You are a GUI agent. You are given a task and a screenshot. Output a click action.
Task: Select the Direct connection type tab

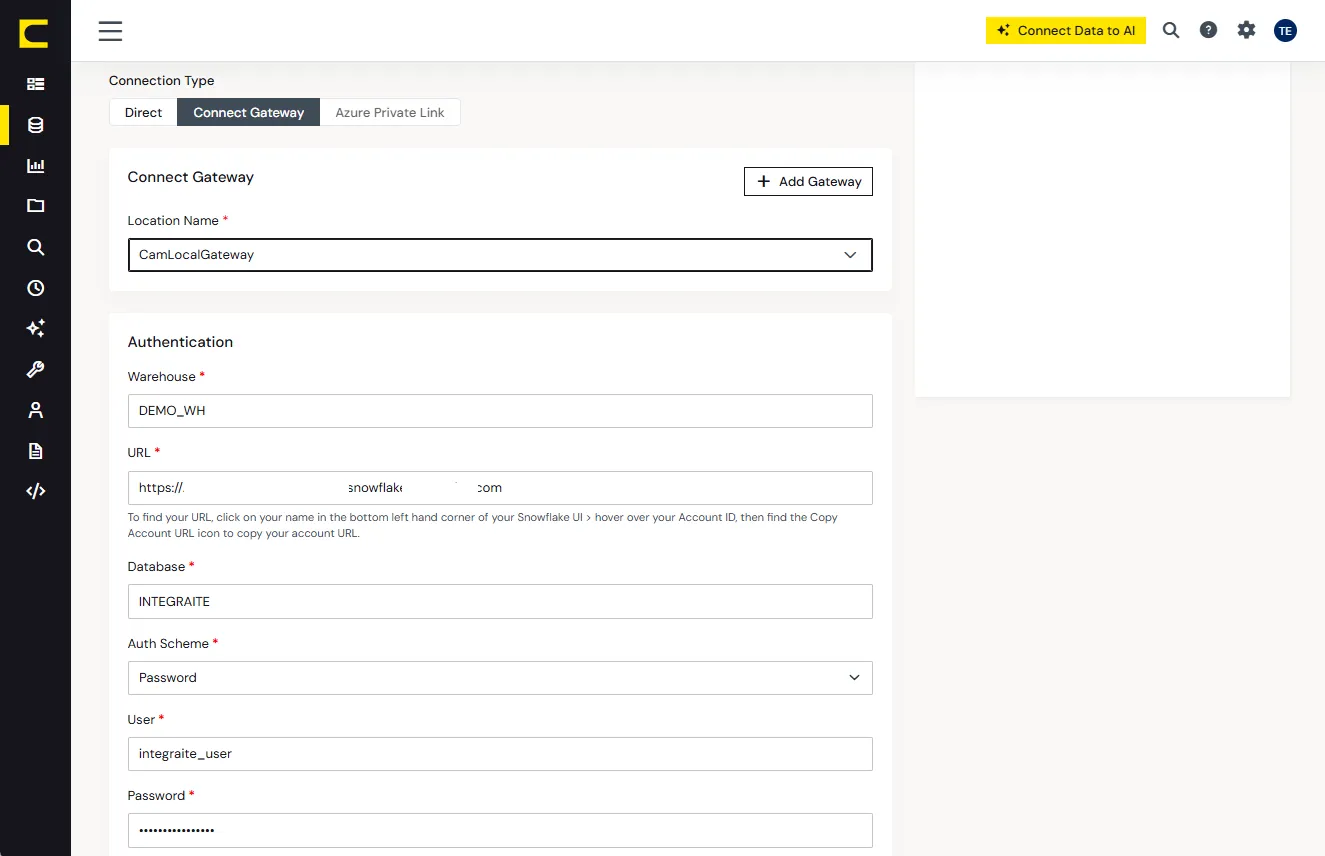point(143,112)
